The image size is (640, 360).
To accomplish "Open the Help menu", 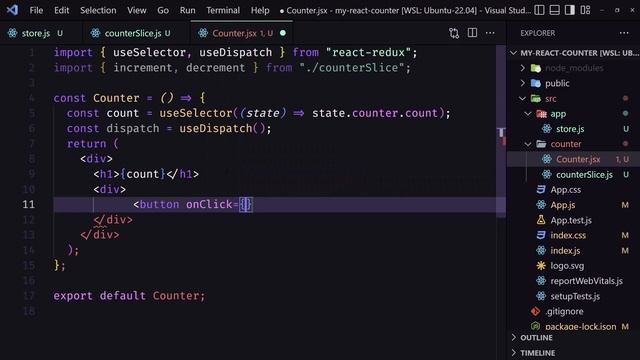I will tap(260, 10).
